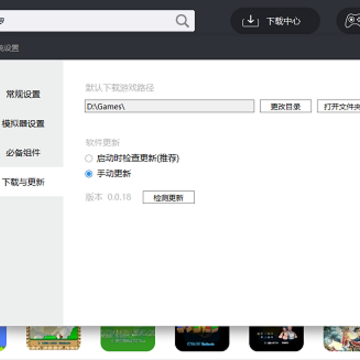Click version text 0.0.18
This screenshot has height=360, width=360.
tap(119, 197)
